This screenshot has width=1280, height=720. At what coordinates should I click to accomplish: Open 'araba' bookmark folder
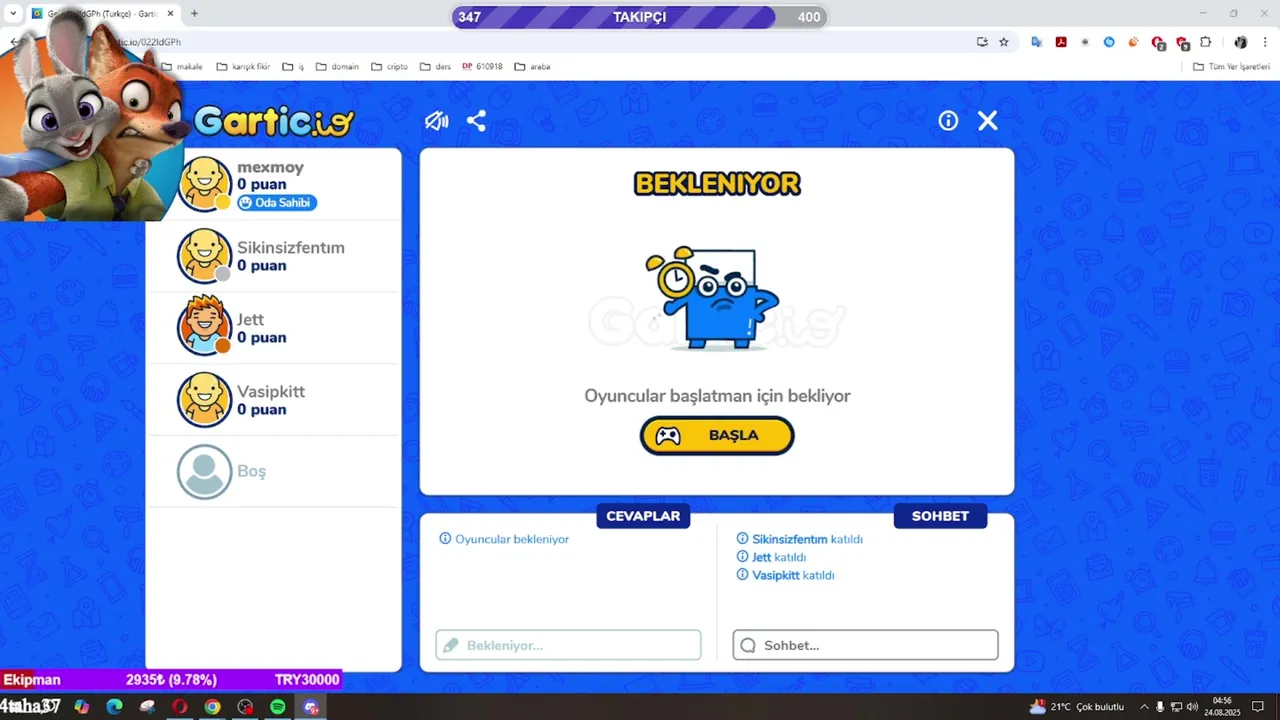point(532,67)
